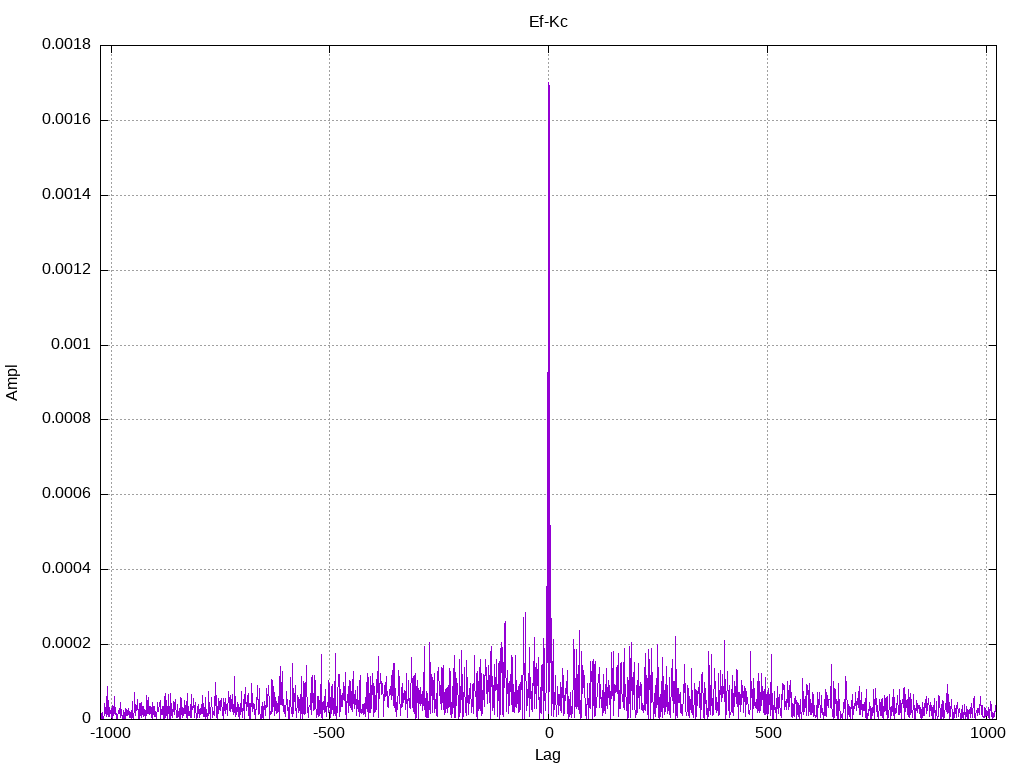Image resolution: width=1024 pixels, height=768 pixels.
Task: Click the x-axis value "1000"
Action: point(987,733)
